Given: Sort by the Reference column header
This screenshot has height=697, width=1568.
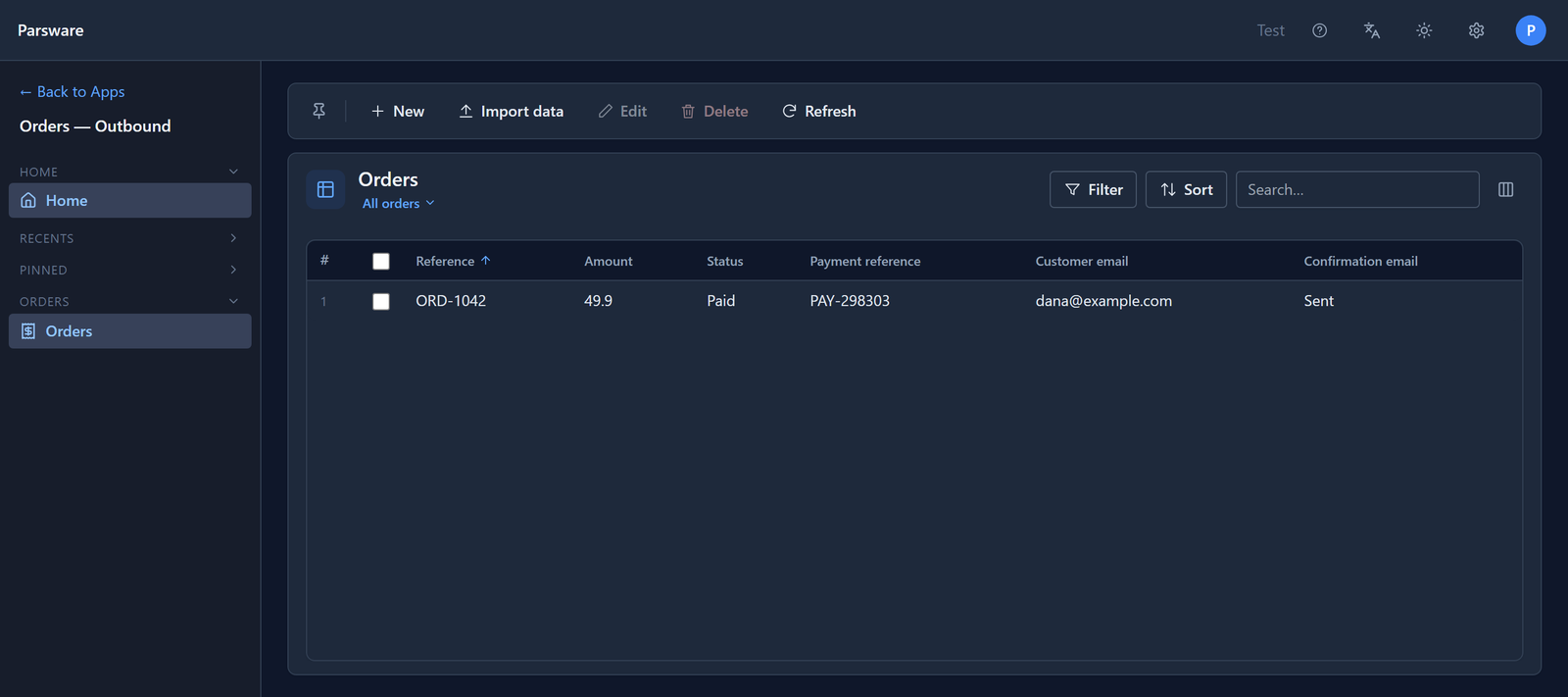Looking at the screenshot, I should 453,261.
